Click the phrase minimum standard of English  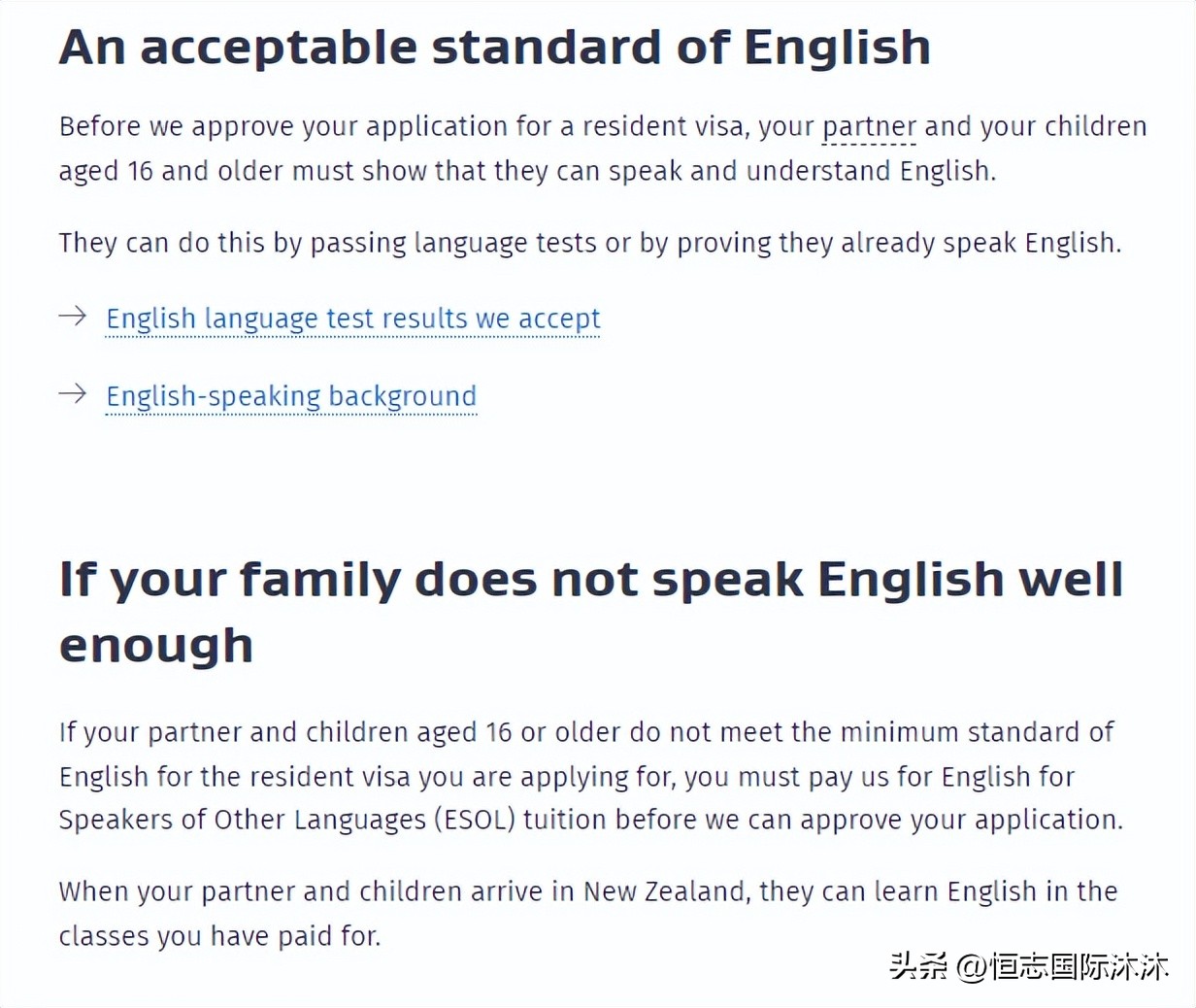pos(976,732)
